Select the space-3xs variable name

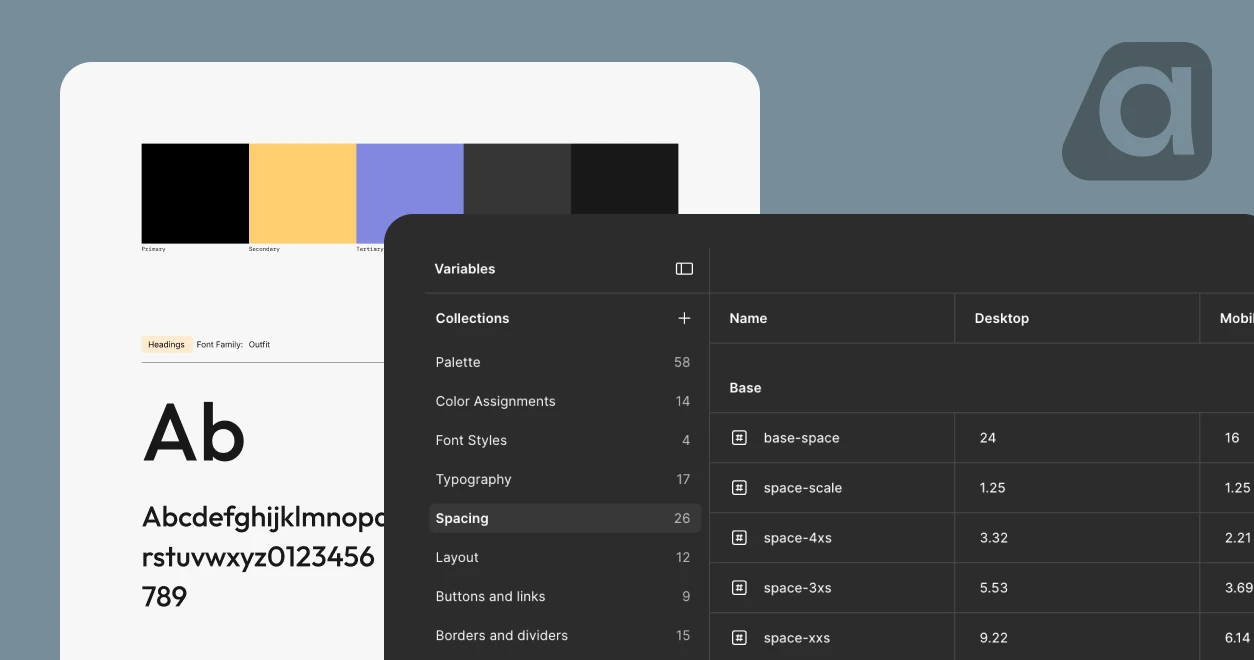pos(797,588)
